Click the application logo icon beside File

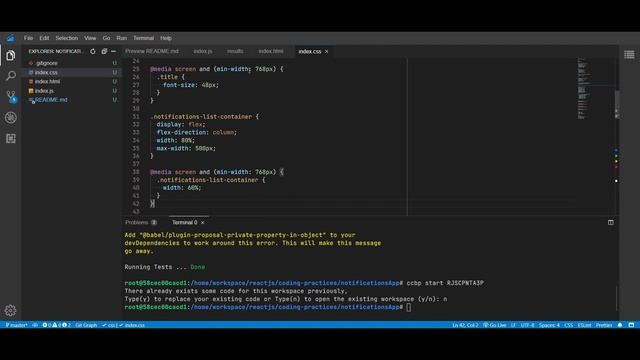click(11, 38)
